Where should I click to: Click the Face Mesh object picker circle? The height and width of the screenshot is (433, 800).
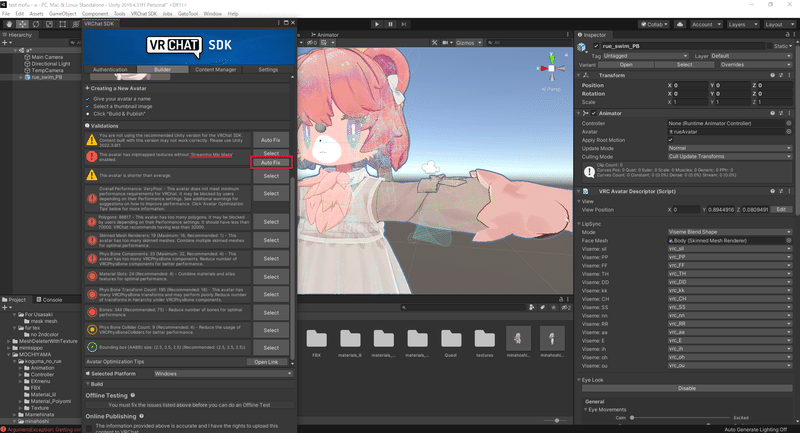pos(788,240)
